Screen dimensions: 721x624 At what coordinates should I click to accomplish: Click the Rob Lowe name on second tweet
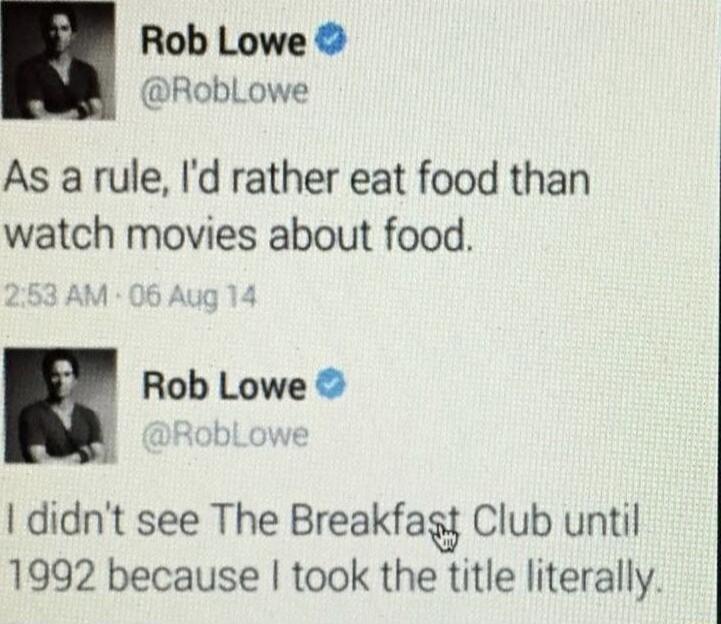coord(224,385)
